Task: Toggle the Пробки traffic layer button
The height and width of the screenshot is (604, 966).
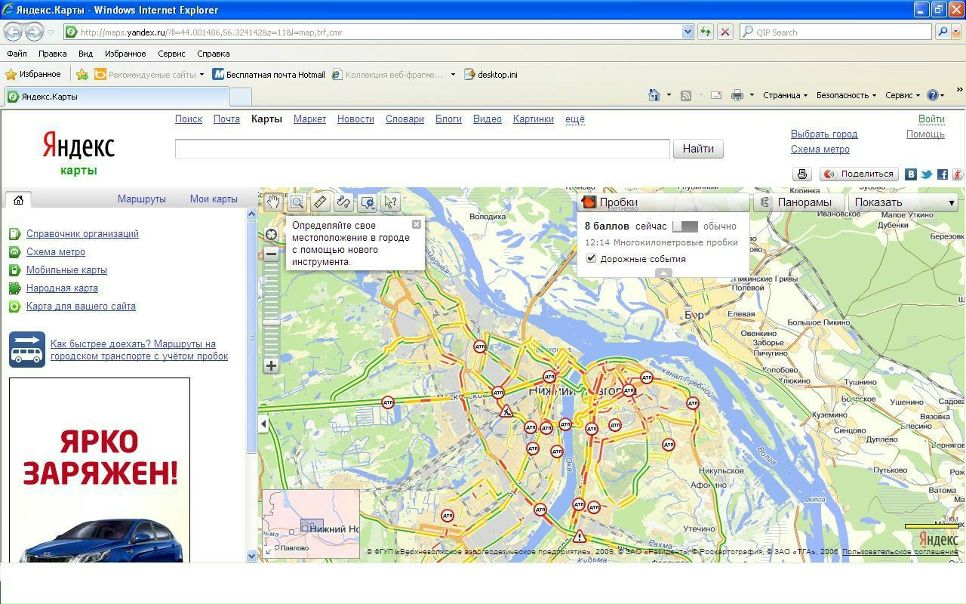Action: pyautogui.click(x=610, y=202)
